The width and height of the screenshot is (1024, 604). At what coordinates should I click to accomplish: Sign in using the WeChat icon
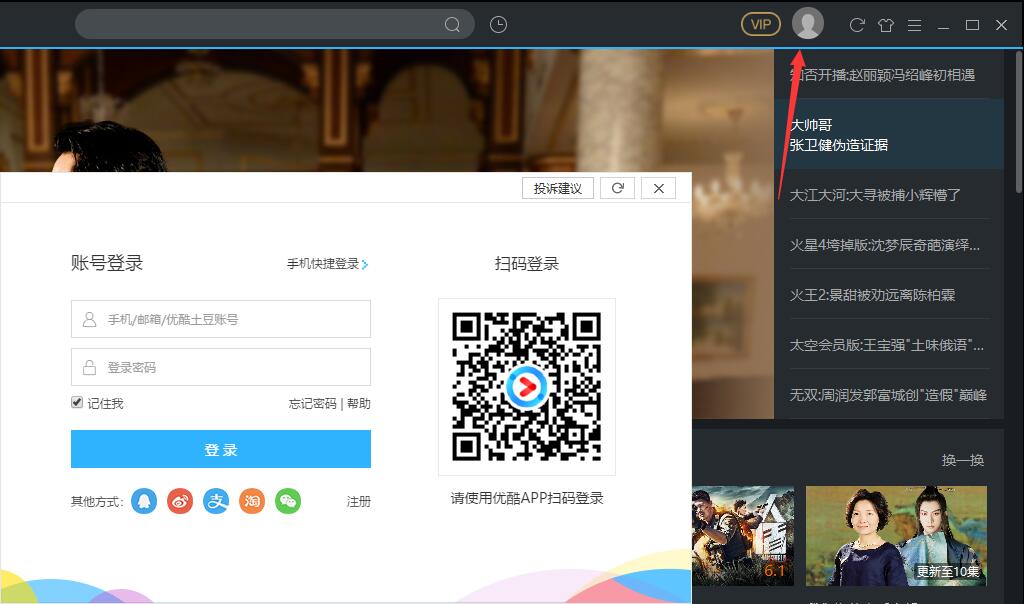coord(288,501)
